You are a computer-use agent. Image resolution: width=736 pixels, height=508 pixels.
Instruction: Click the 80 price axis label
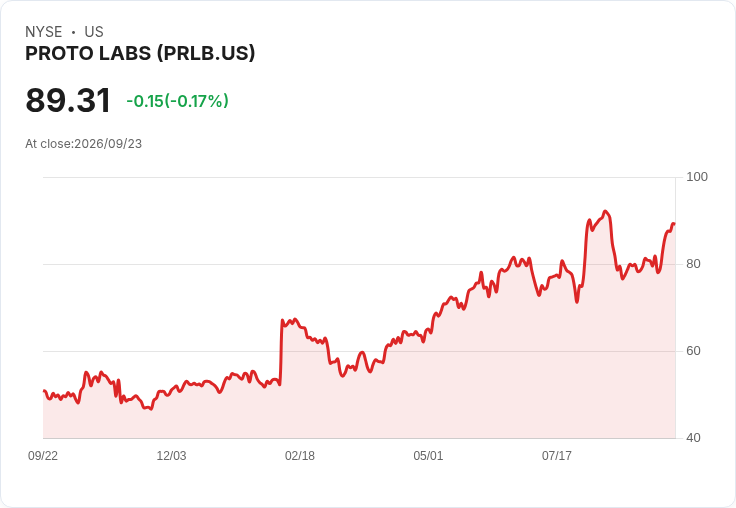pyautogui.click(x=693, y=264)
